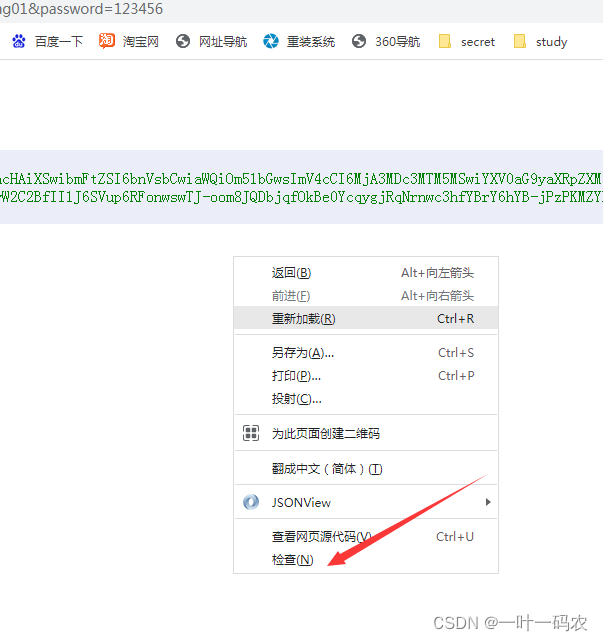Click the green token line starting cHAiXSwibmFt
The width and height of the screenshot is (603, 641).
click(301, 179)
